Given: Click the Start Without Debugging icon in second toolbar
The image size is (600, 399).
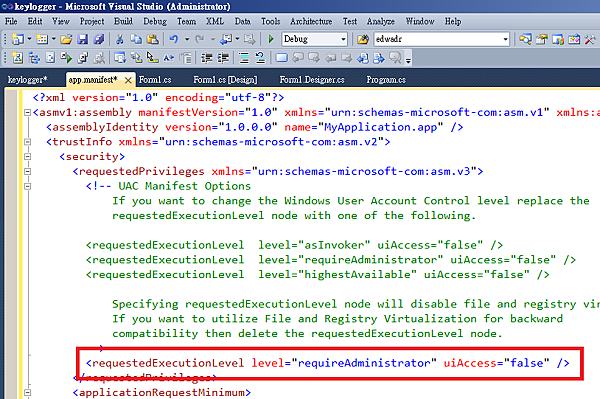Looking at the screenshot, I should point(66,58).
